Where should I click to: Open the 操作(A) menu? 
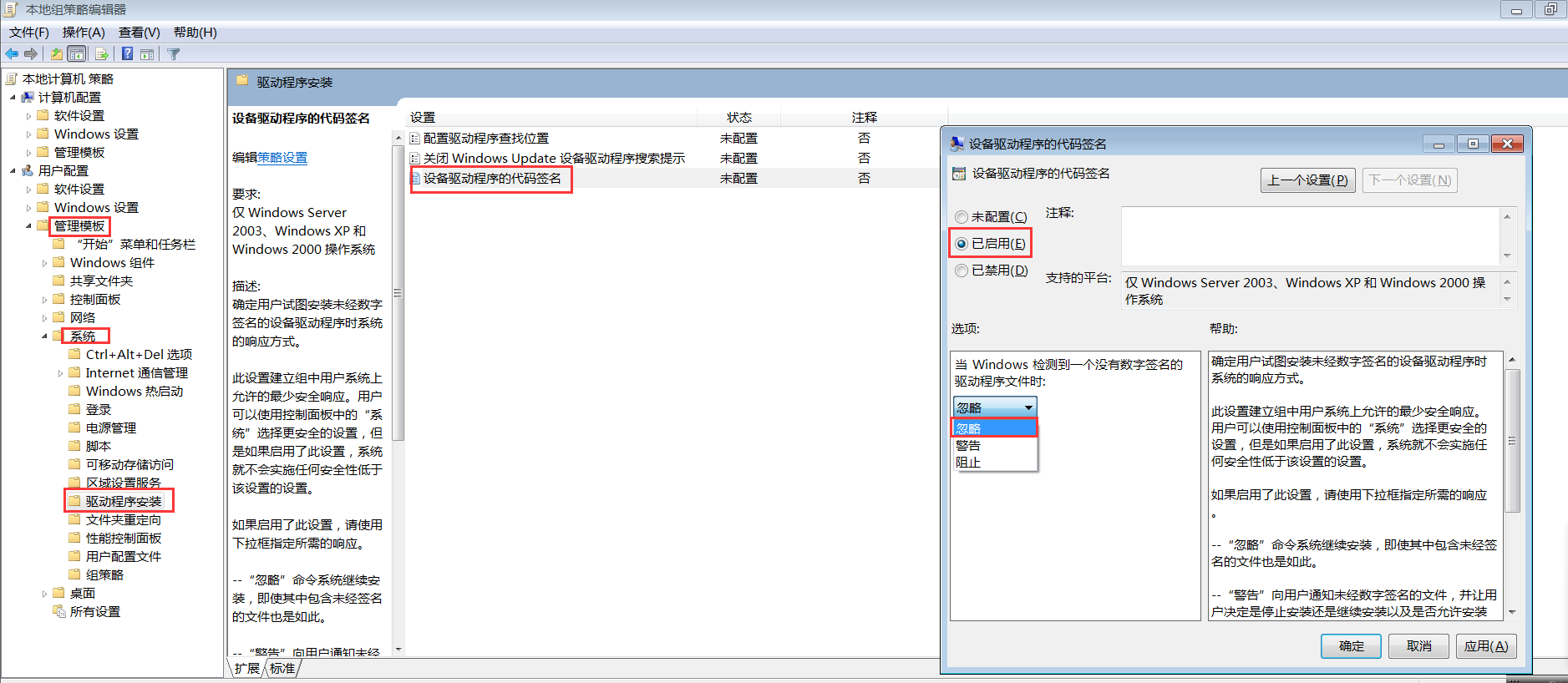84,33
